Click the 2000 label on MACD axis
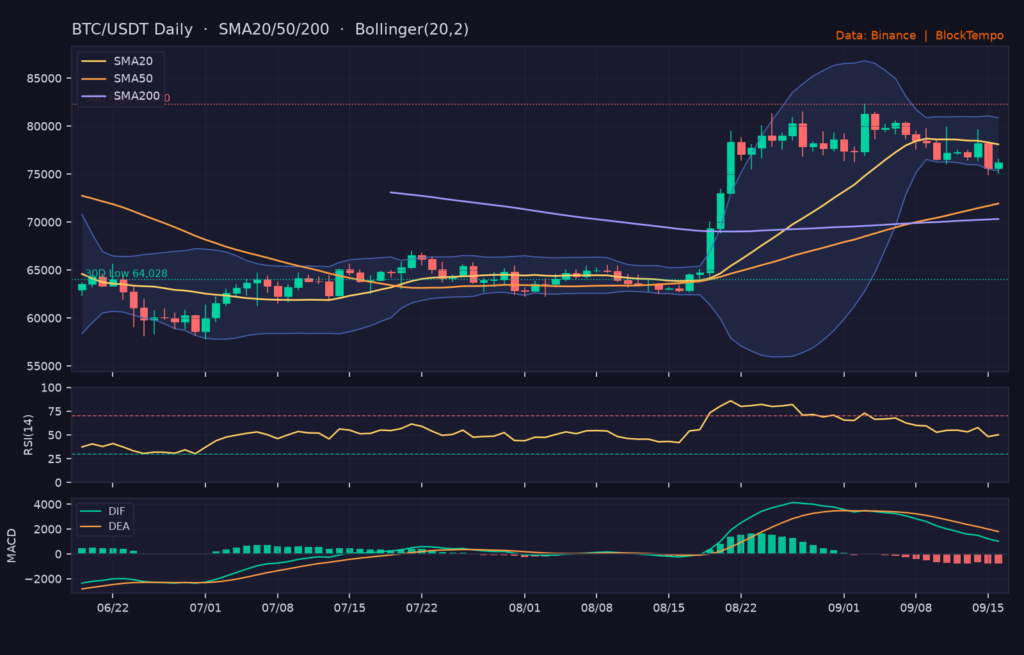 pos(48,530)
